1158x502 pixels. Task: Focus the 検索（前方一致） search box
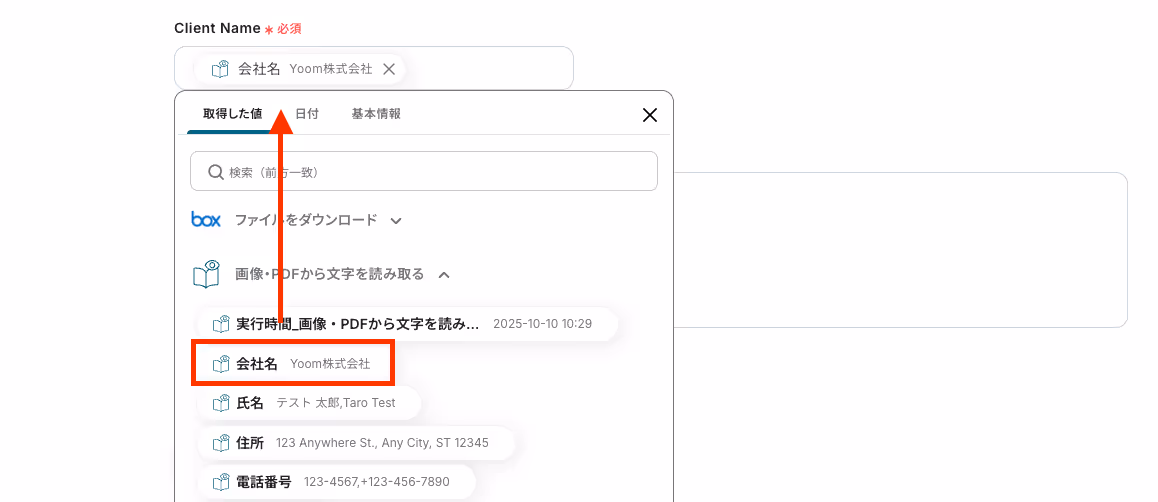point(424,171)
